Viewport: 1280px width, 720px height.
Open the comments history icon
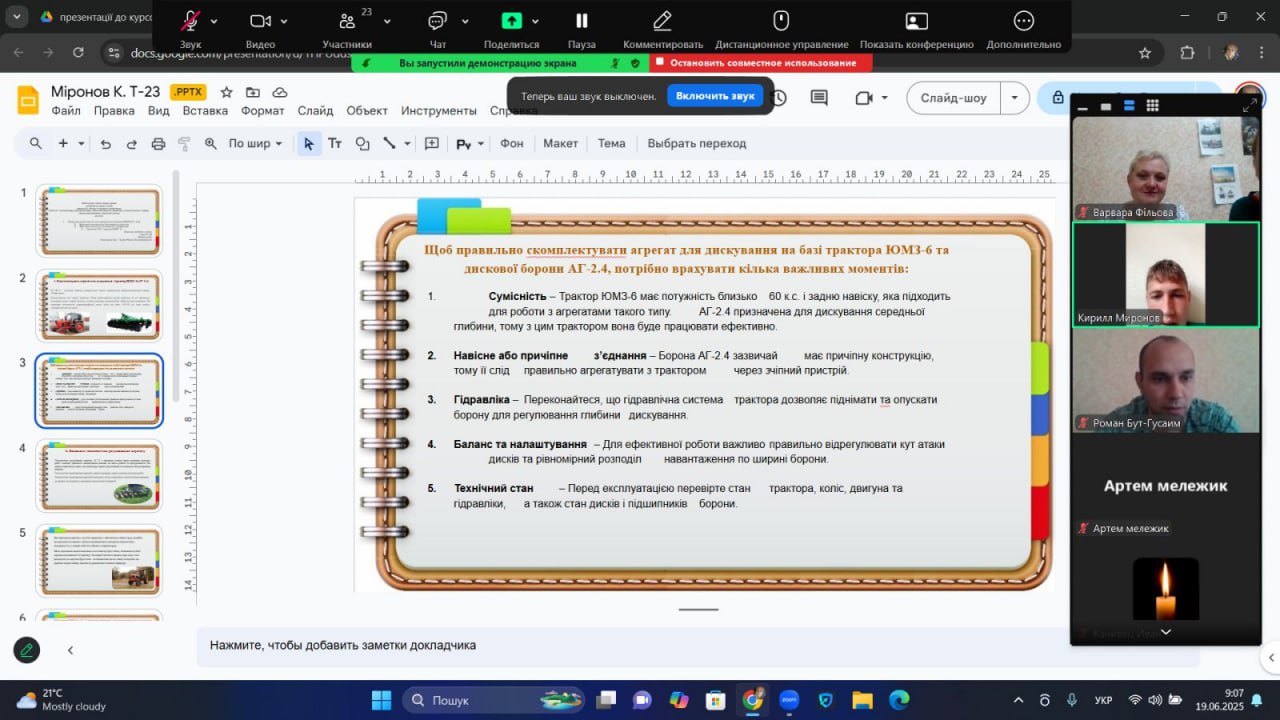point(819,98)
